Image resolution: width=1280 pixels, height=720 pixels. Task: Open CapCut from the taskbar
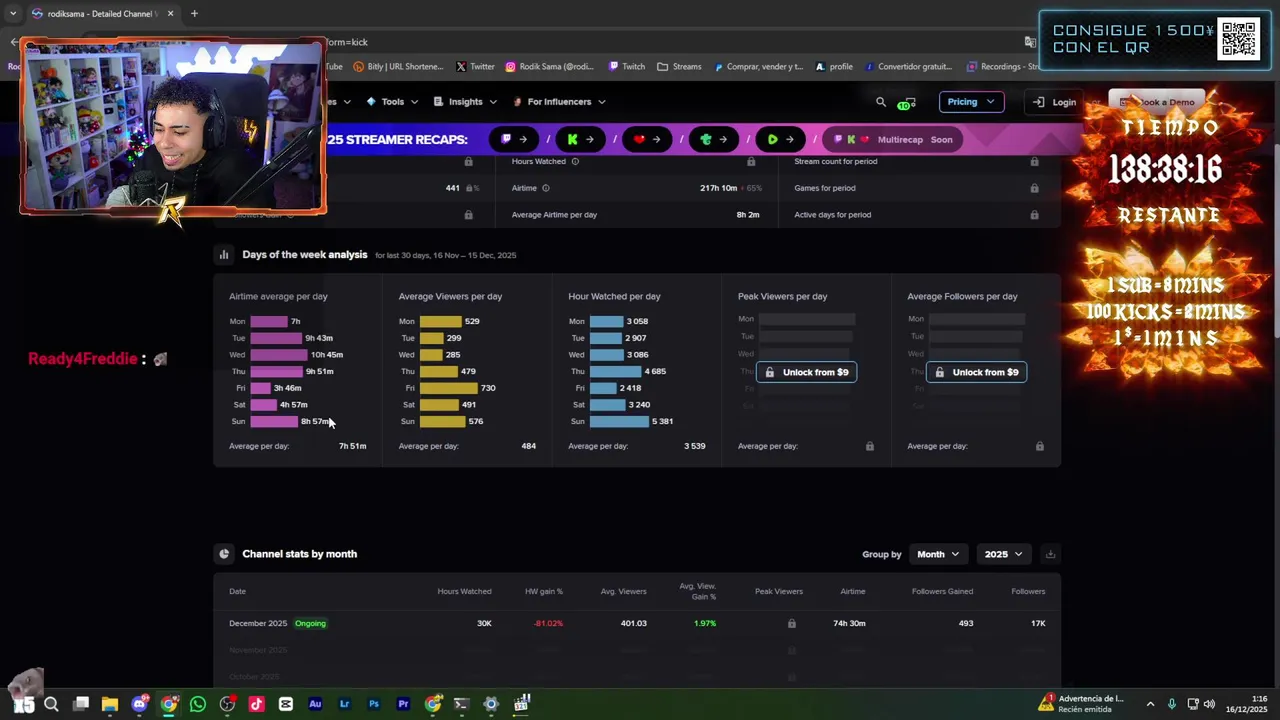(x=286, y=704)
